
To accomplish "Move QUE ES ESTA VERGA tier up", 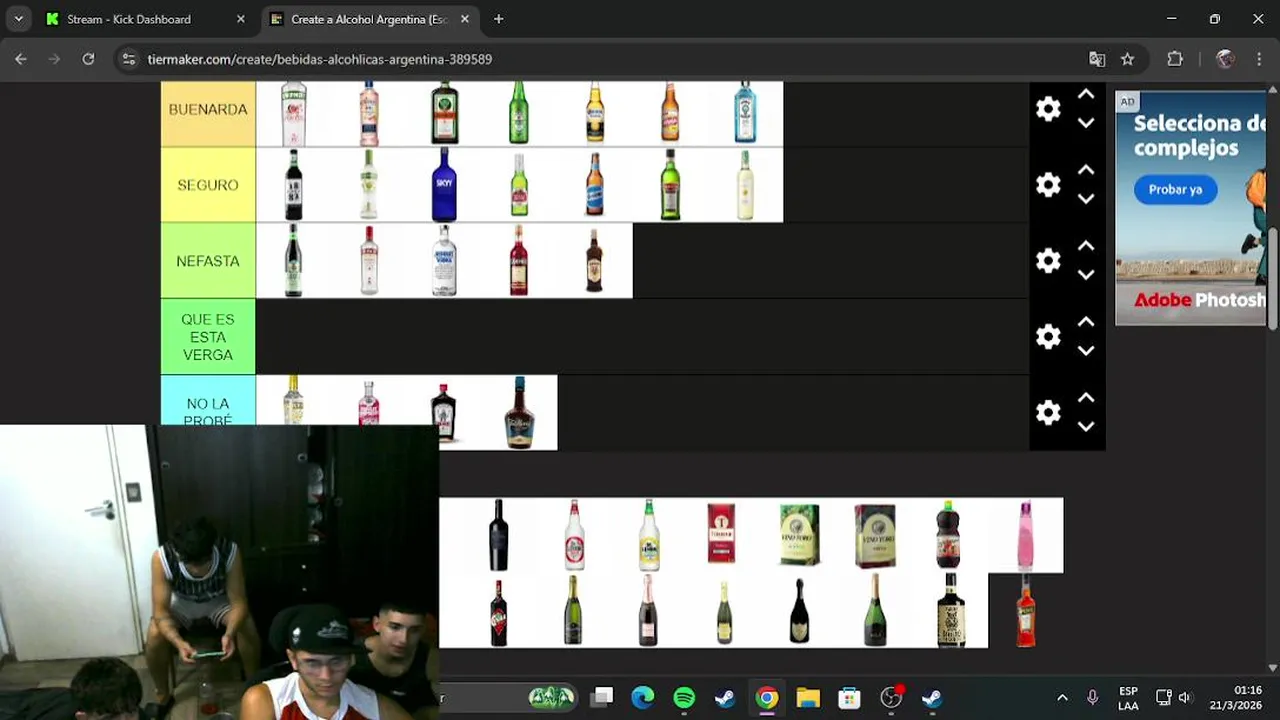I will pos(1086,323).
